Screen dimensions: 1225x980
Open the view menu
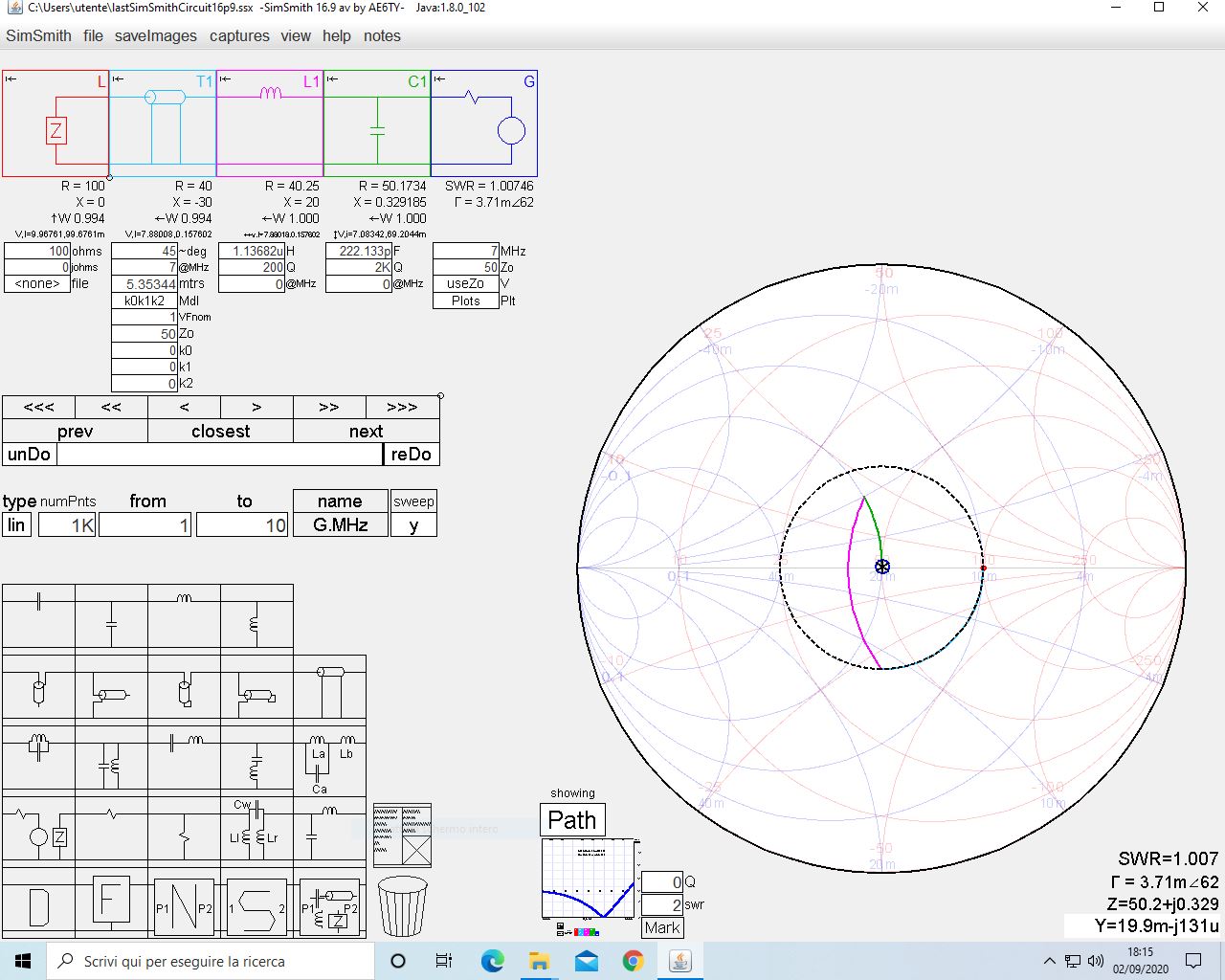coord(296,35)
